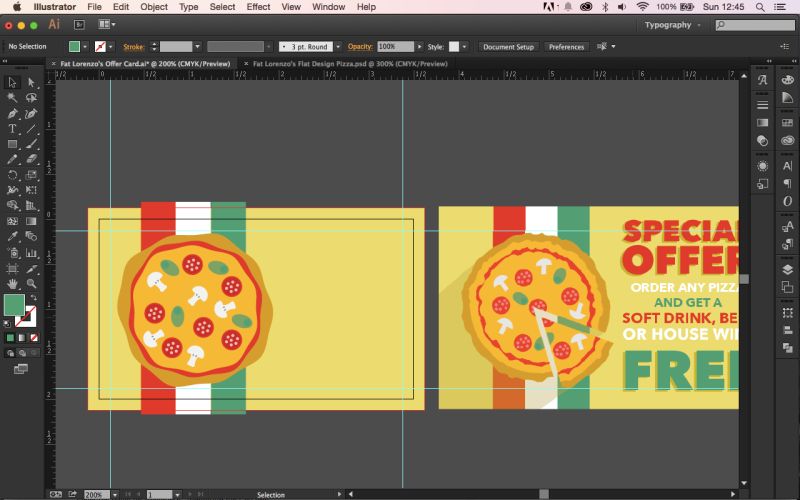Image resolution: width=800 pixels, height=500 pixels.
Task: Open the Pathfinder panel icon
Action: (787, 348)
